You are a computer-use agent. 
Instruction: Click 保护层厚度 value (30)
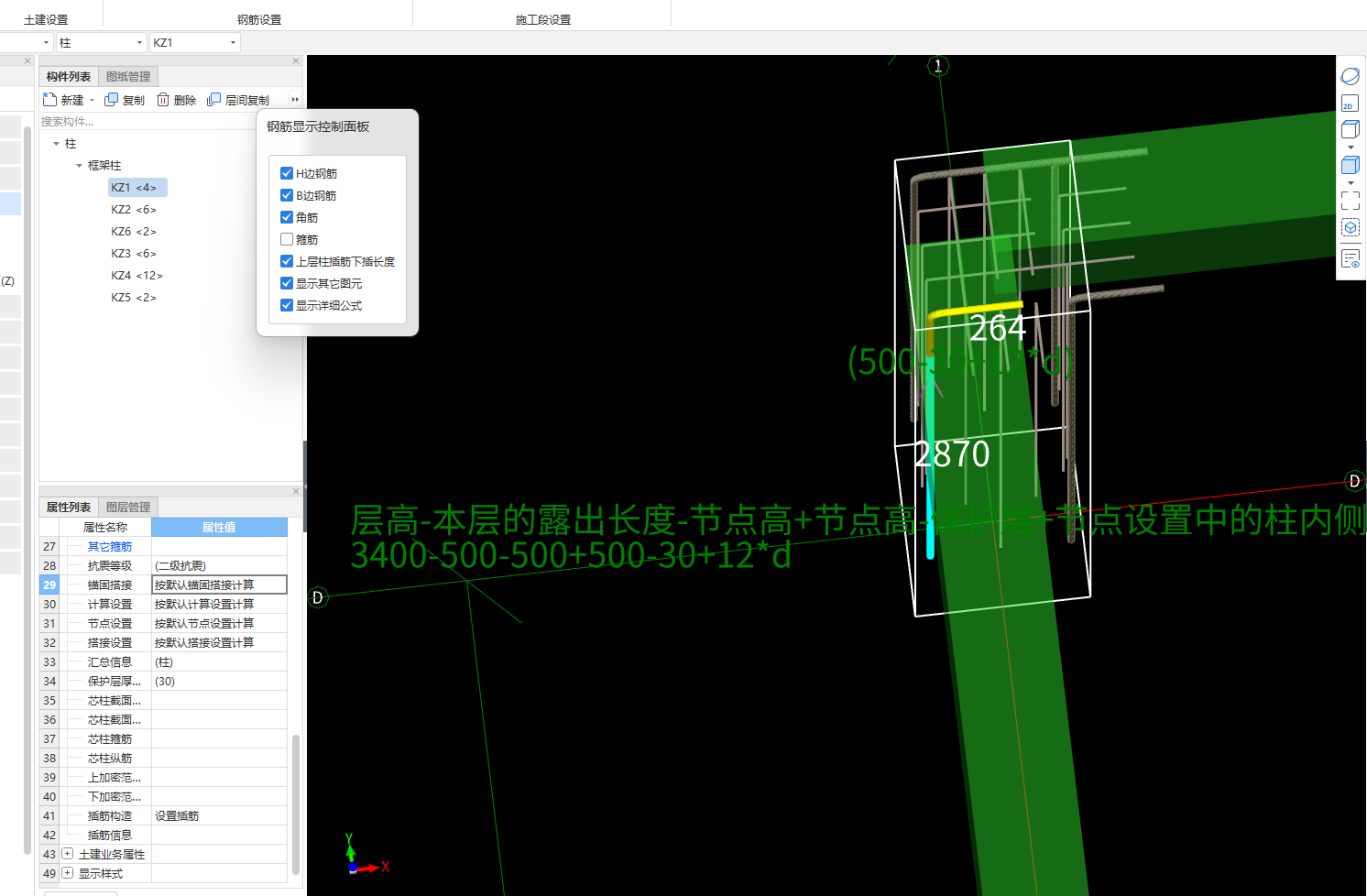(219, 681)
